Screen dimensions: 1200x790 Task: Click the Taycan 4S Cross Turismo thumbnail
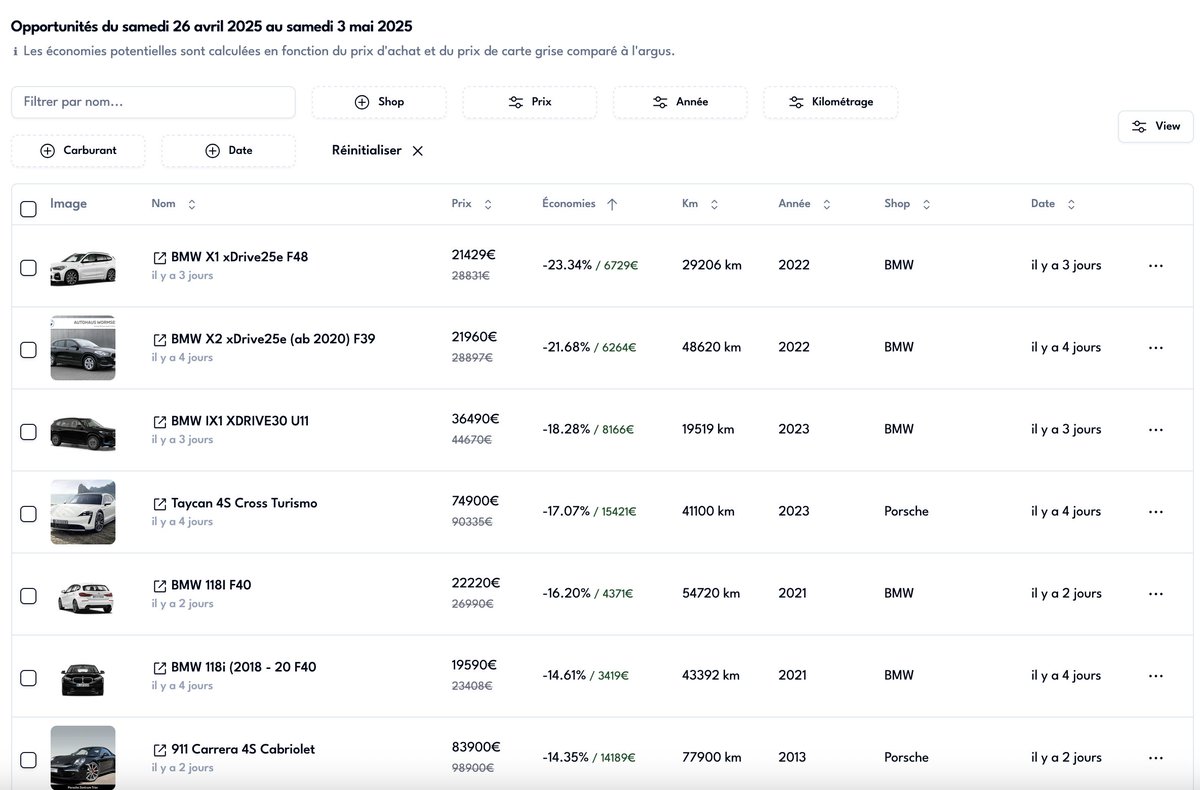coord(83,512)
